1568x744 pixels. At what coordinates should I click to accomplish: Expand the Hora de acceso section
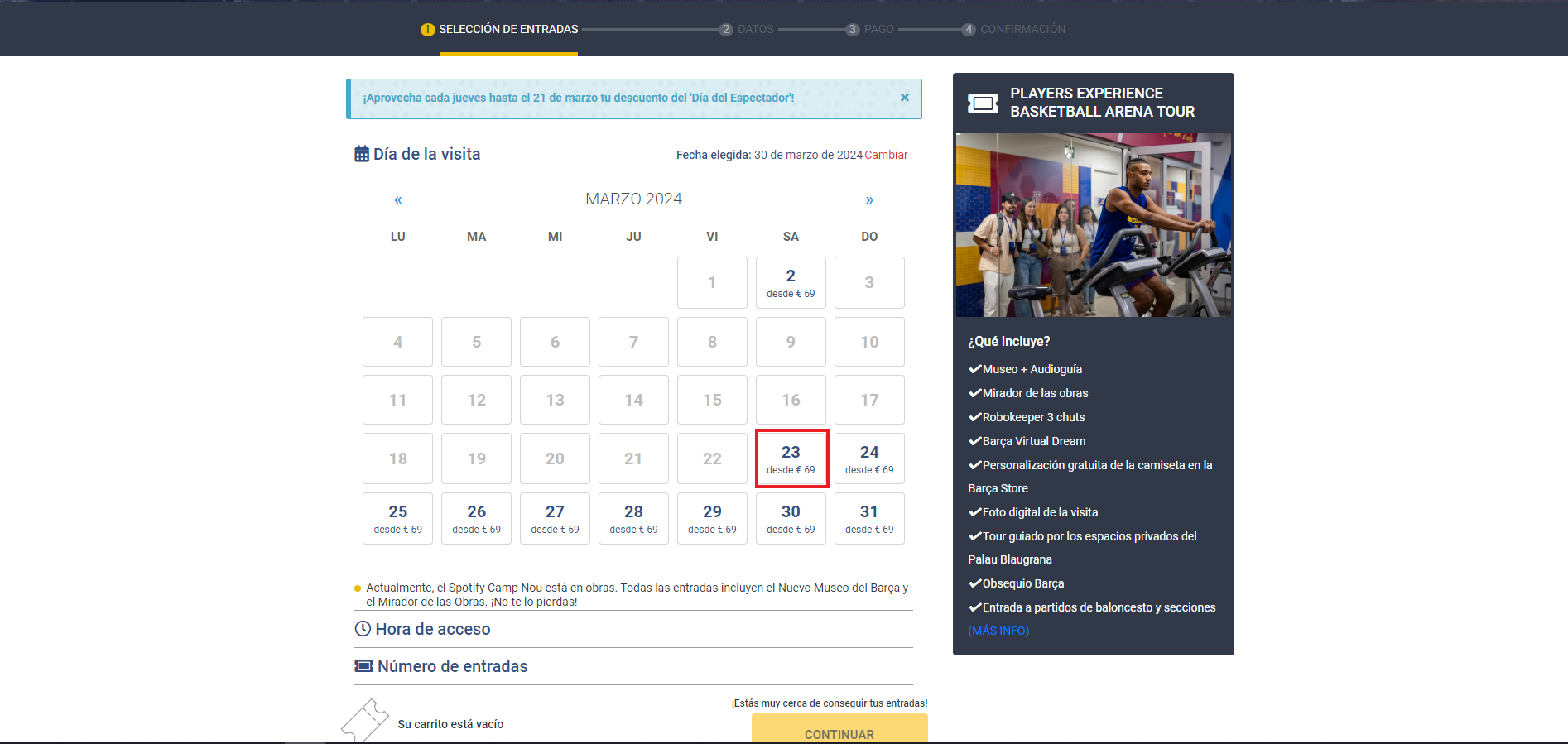433,629
